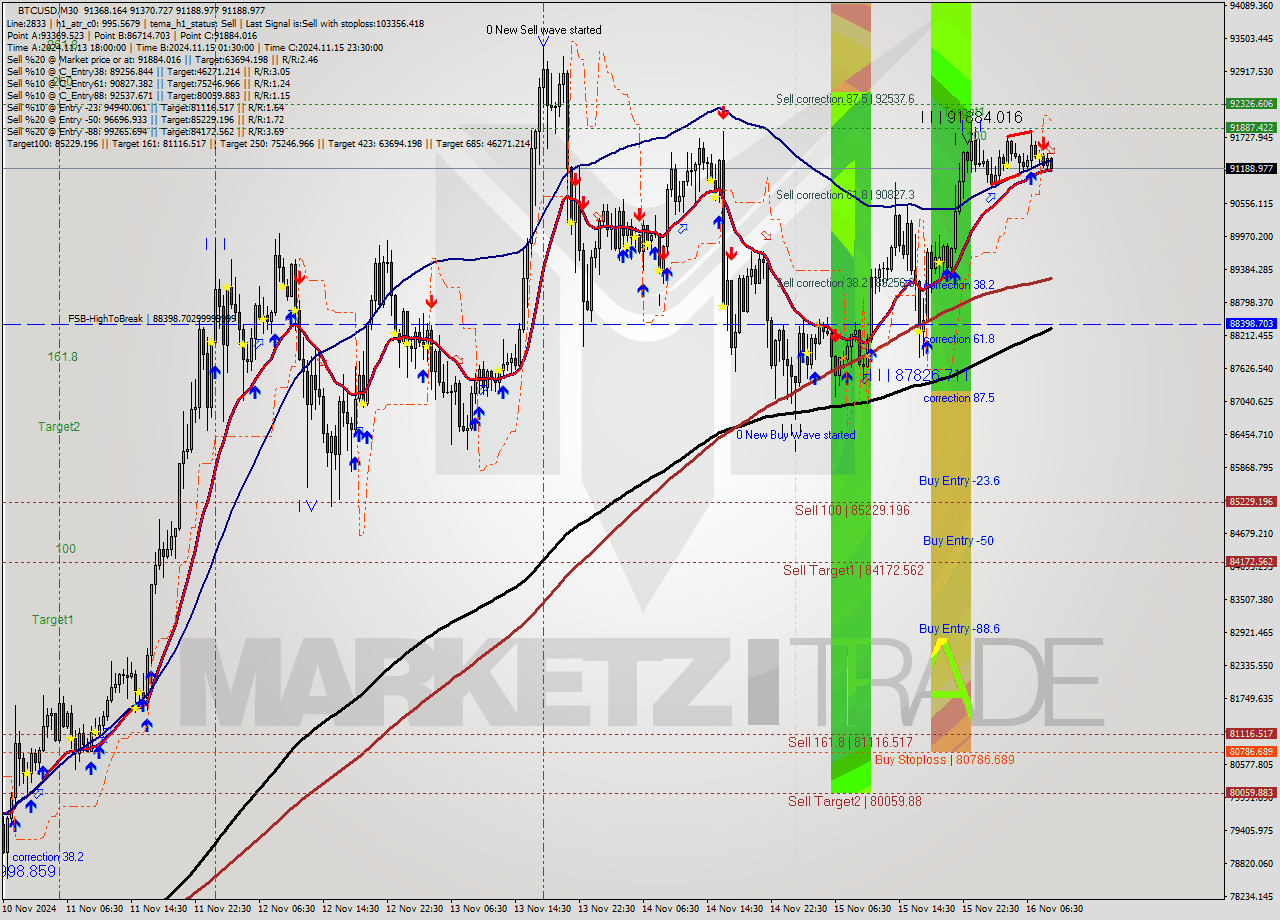This screenshot has height=920, width=1280.
Task: Select the blue 'correction 61.8' label
Action: click(958, 339)
